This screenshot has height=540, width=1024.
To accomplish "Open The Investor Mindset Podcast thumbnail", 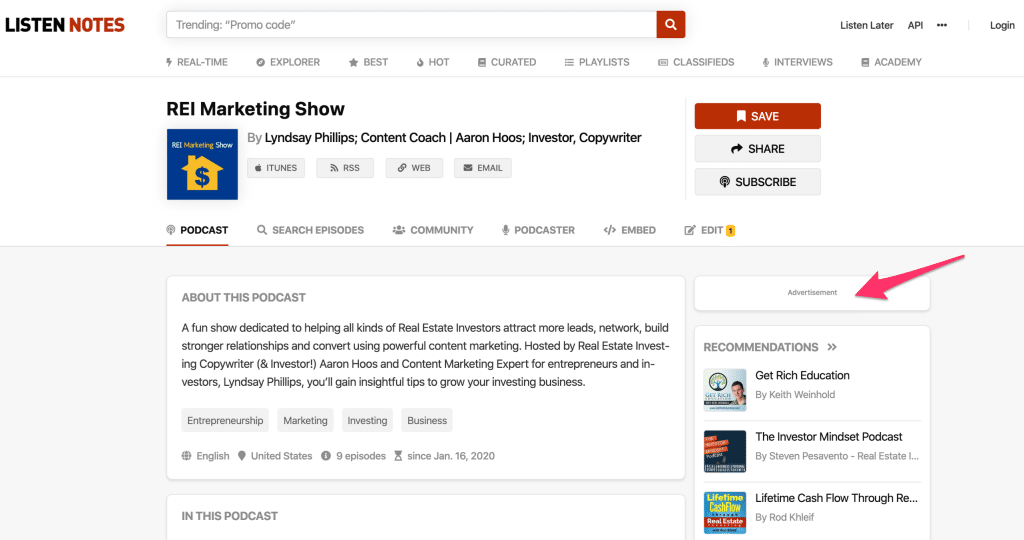I will (725, 451).
